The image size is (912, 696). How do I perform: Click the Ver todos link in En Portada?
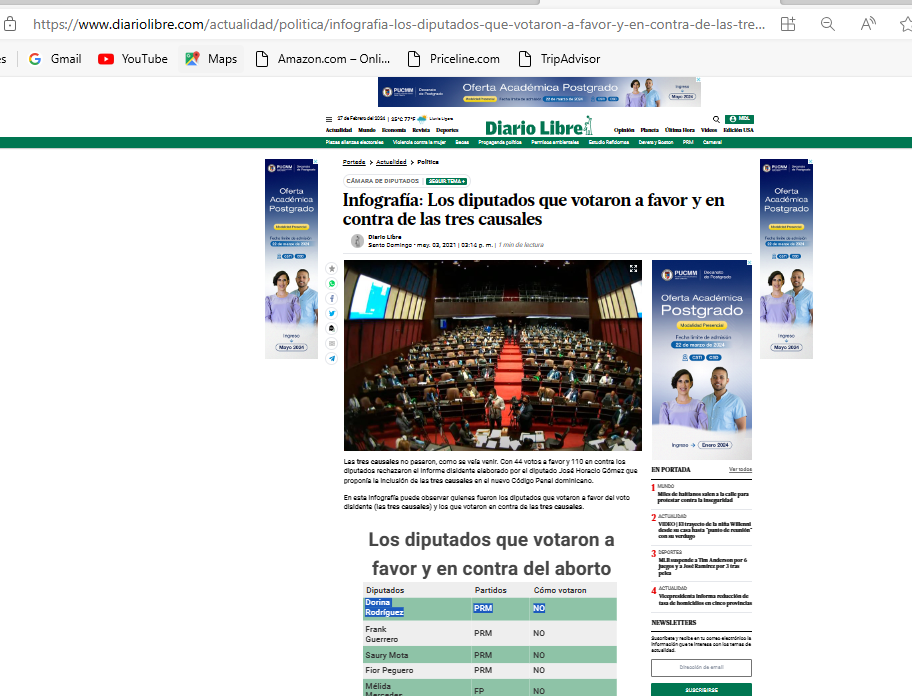pyautogui.click(x=740, y=469)
